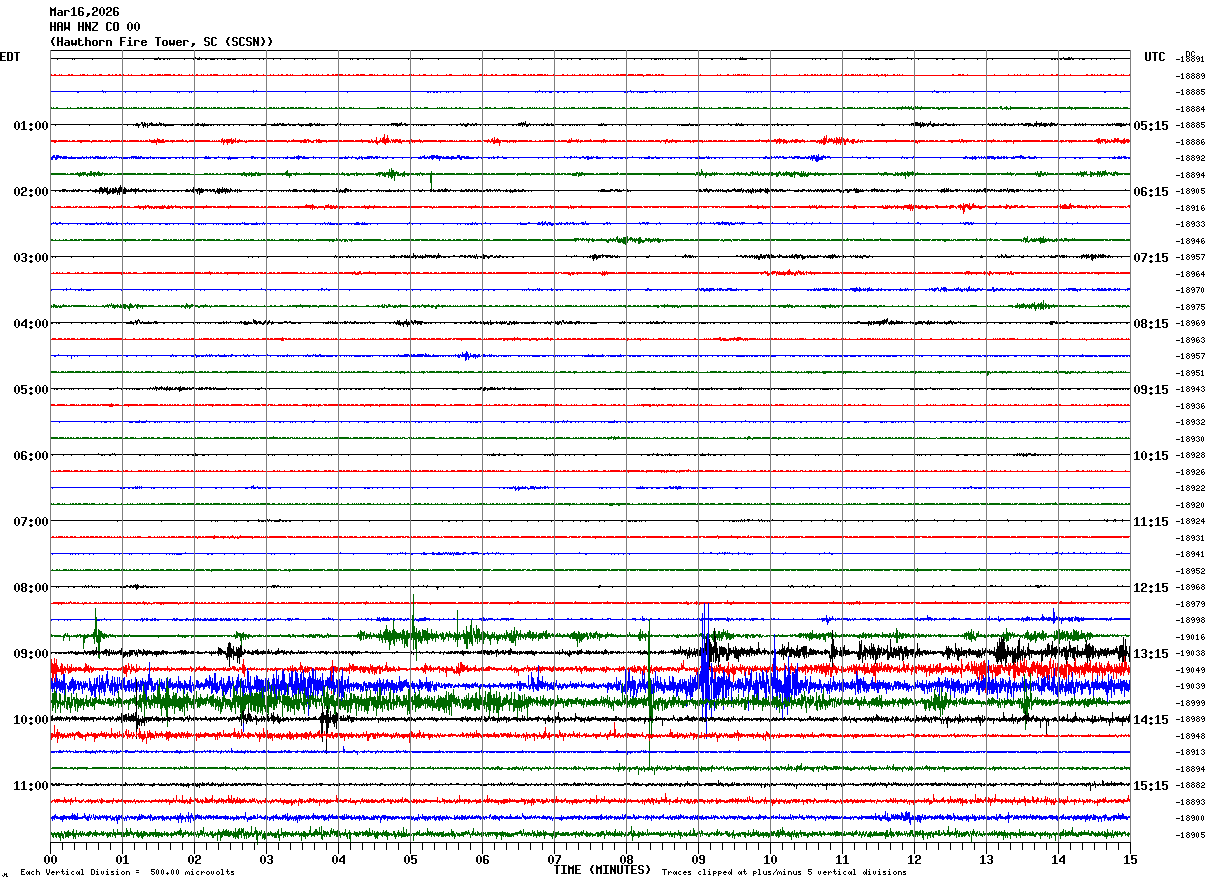Click the 08:15 UTC row label
The width and height of the screenshot is (1210, 886).
click(1151, 324)
